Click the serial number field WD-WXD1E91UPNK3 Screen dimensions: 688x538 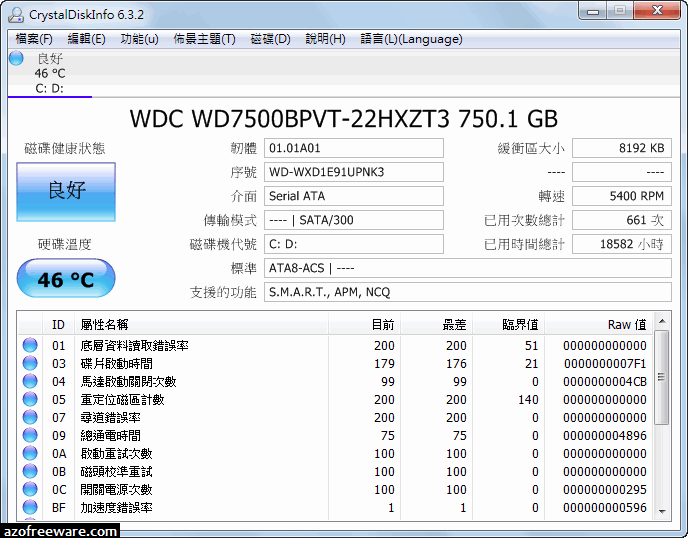(354, 172)
